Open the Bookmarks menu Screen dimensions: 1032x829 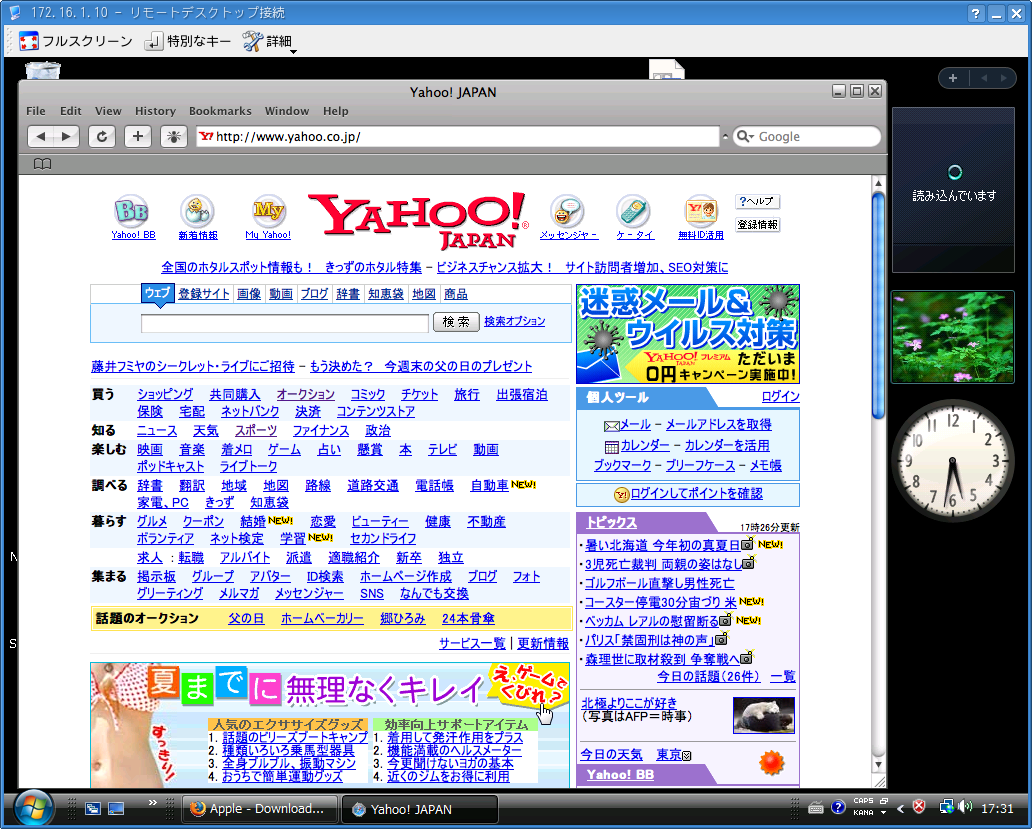coord(220,111)
